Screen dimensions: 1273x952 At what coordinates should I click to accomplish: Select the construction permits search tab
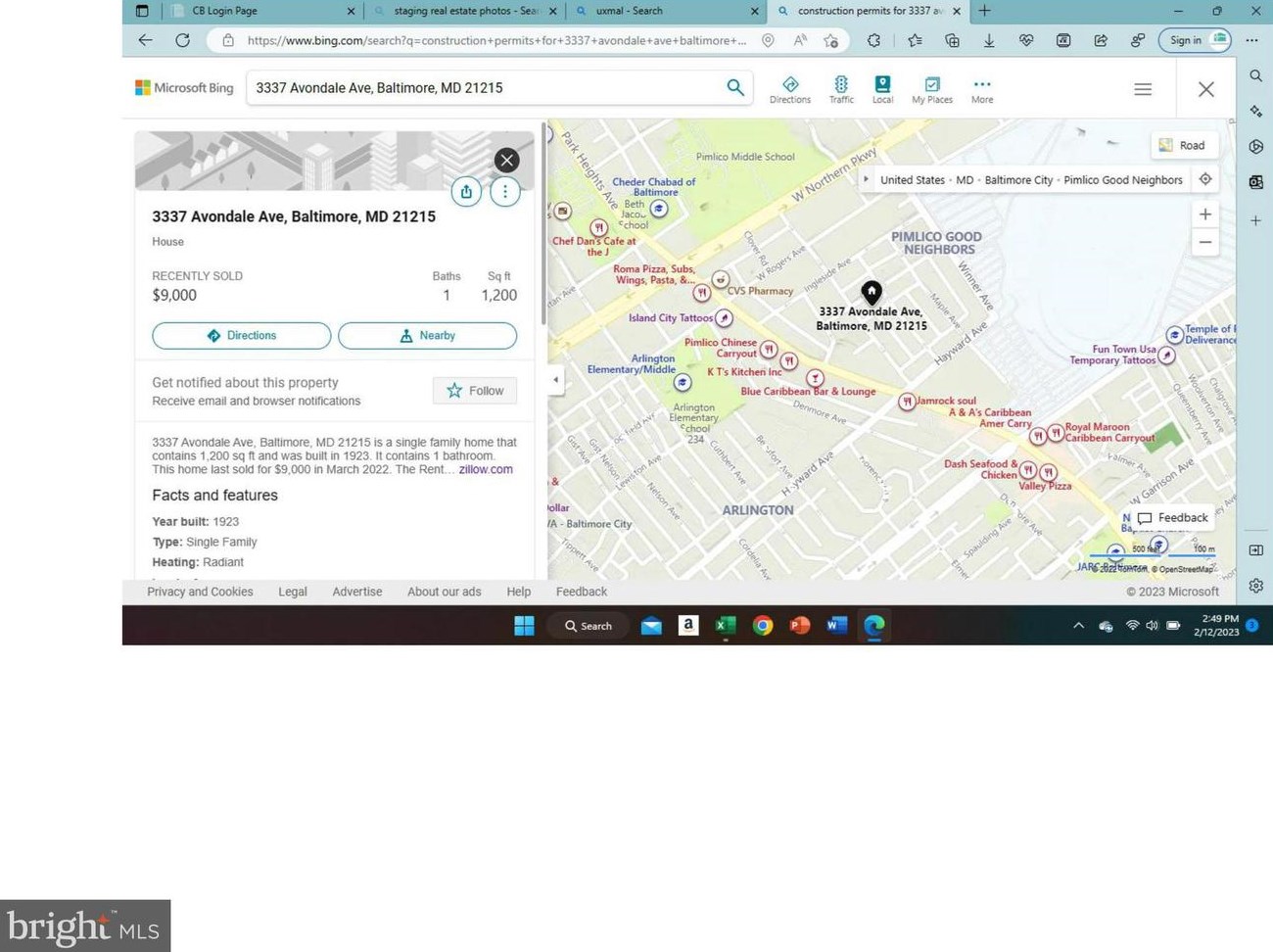point(868,11)
